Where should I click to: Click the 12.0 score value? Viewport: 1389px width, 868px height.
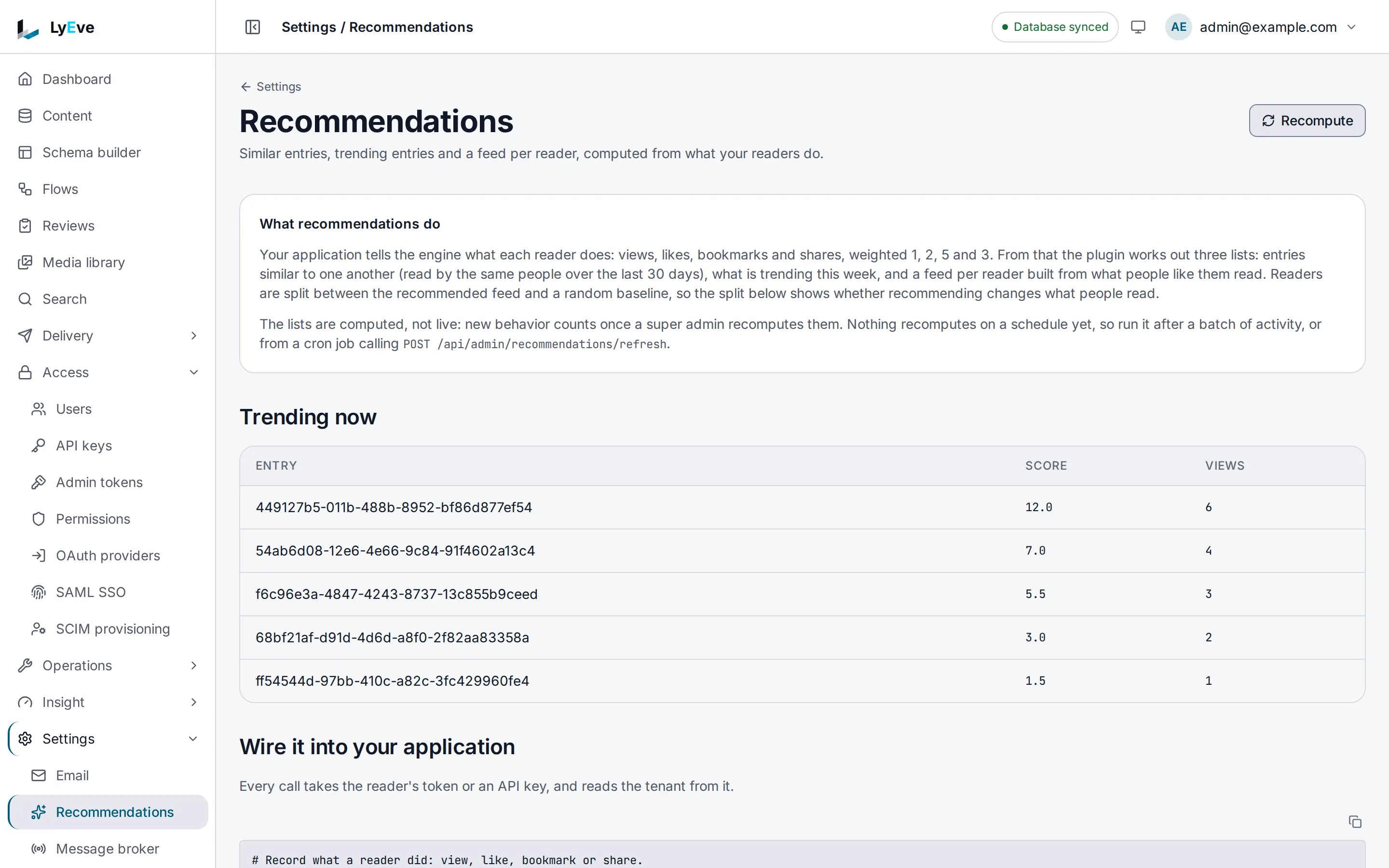[1038, 507]
